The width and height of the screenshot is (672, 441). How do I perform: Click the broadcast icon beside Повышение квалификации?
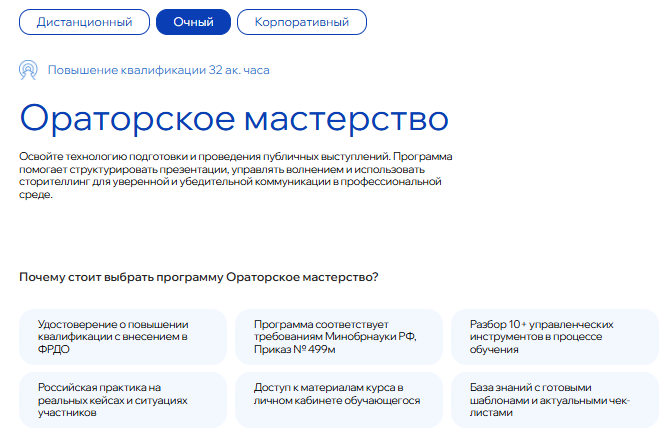[29, 70]
